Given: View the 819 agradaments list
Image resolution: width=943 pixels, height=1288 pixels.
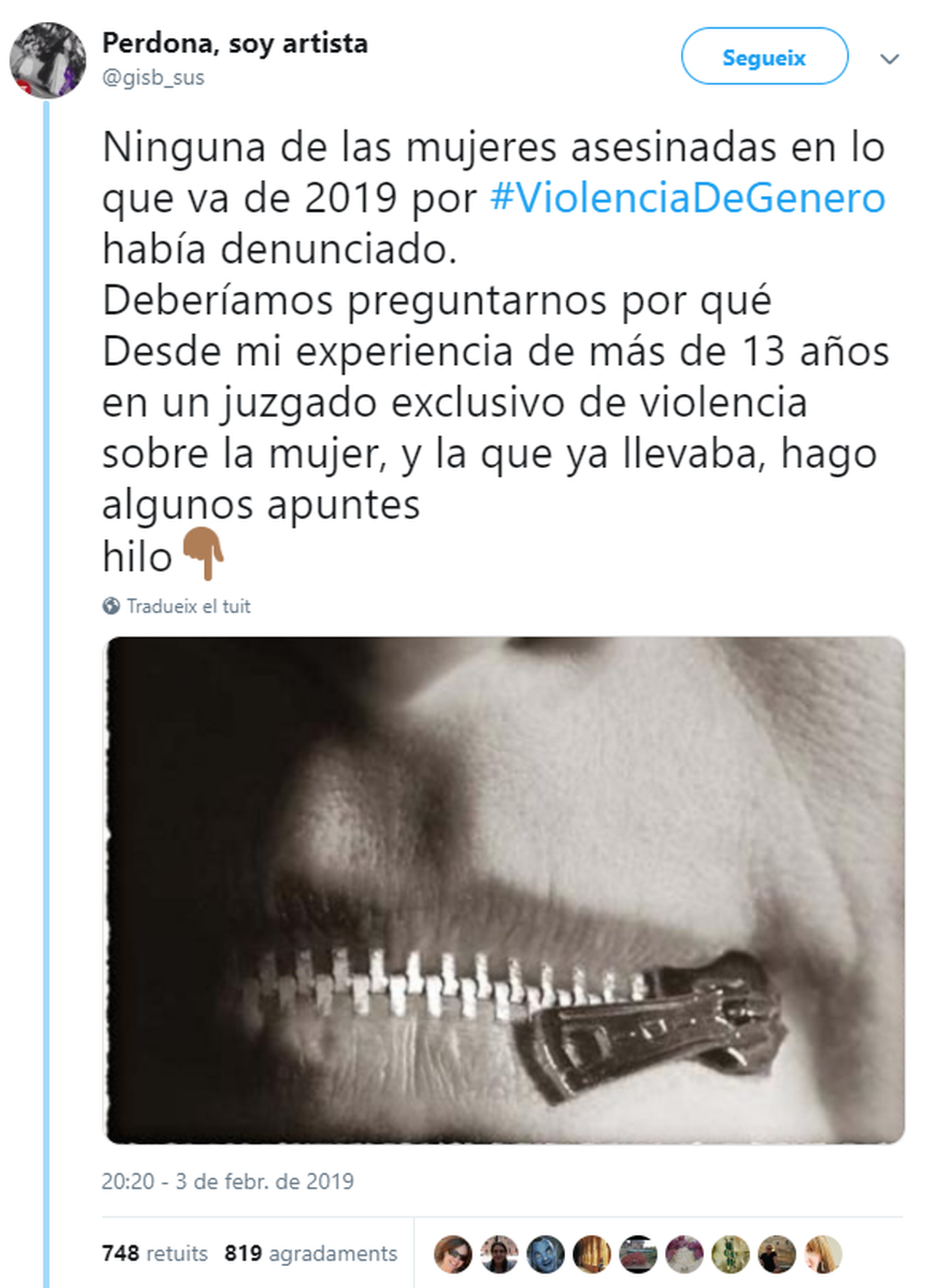Looking at the screenshot, I should click(x=311, y=1253).
